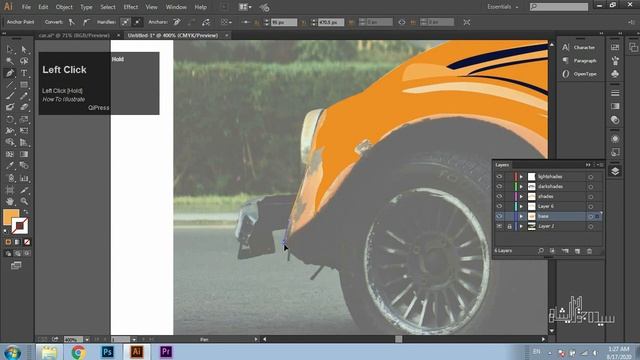Select the Magic Wand tool
640x360 pixels.
tap(9, 61)
